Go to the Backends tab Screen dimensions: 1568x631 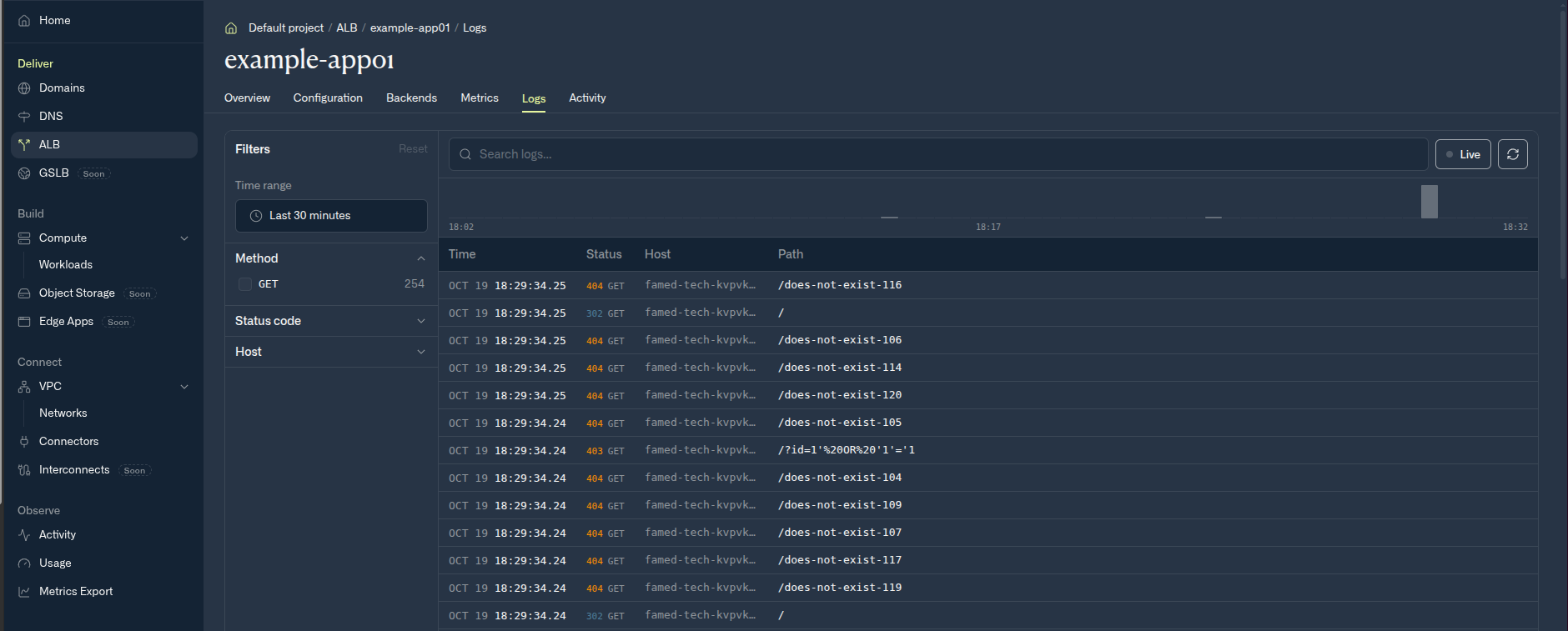tap(411, 98)
